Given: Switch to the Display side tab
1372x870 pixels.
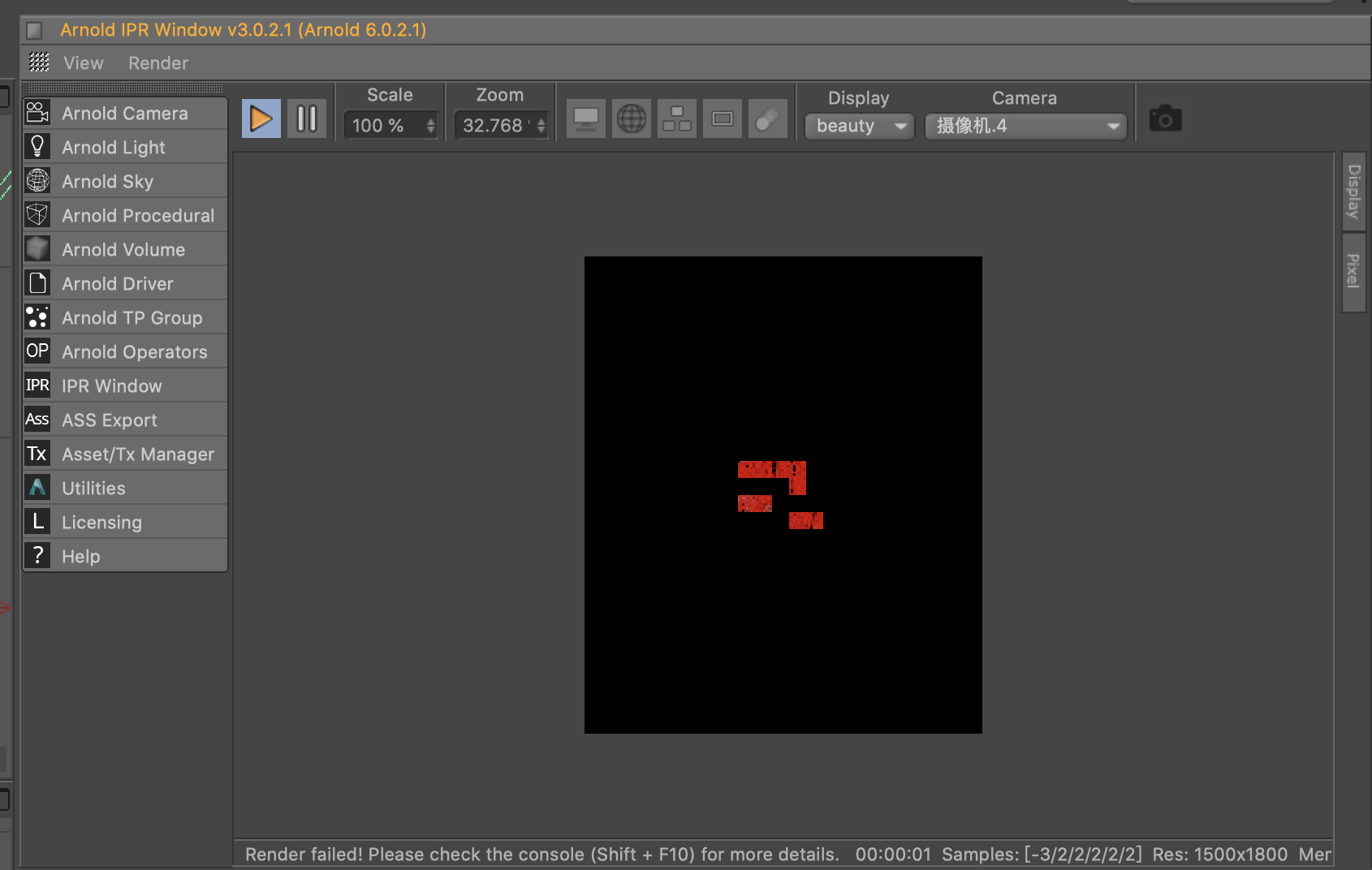Looking at the screenshot, I should tap(1353, 192).
